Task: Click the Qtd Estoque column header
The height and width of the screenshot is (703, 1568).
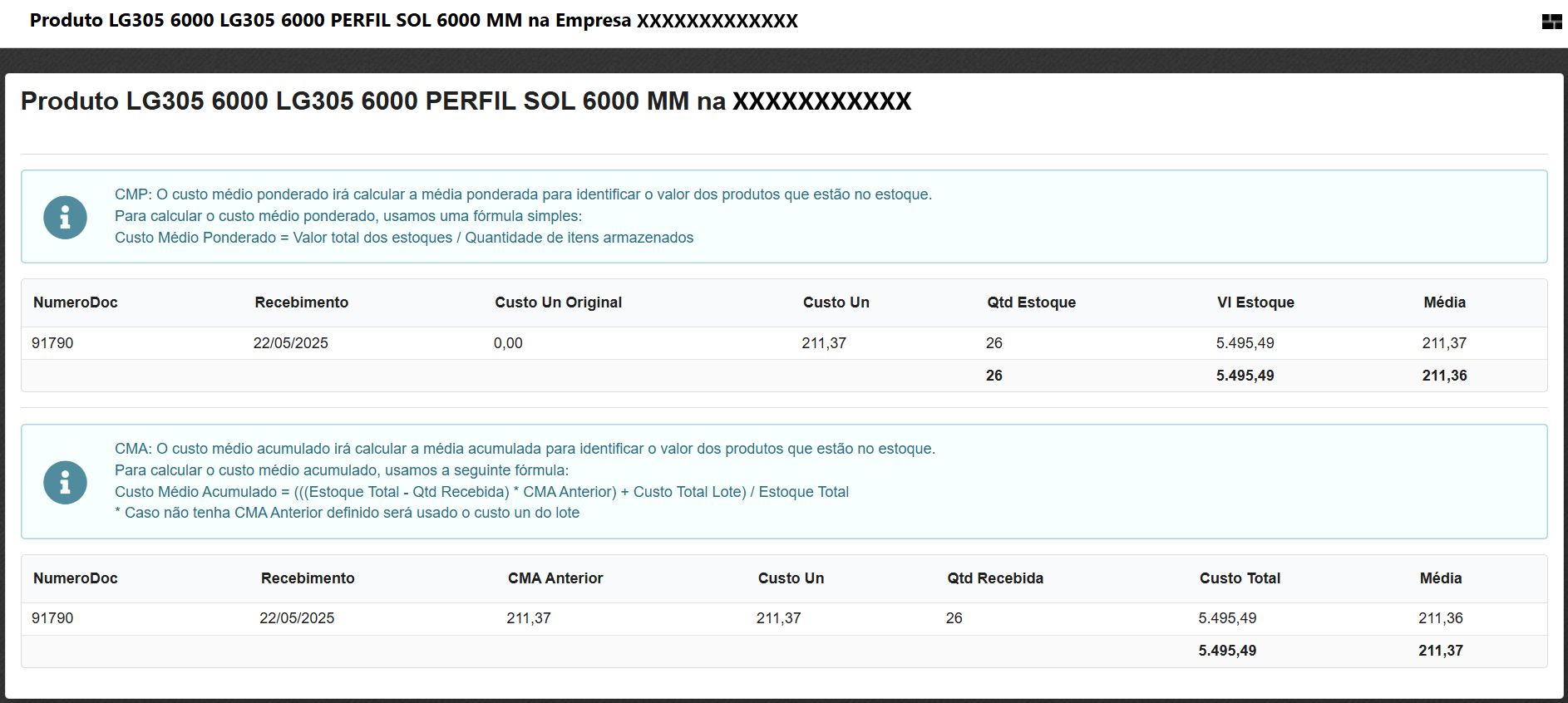Action: (1031, 302)
